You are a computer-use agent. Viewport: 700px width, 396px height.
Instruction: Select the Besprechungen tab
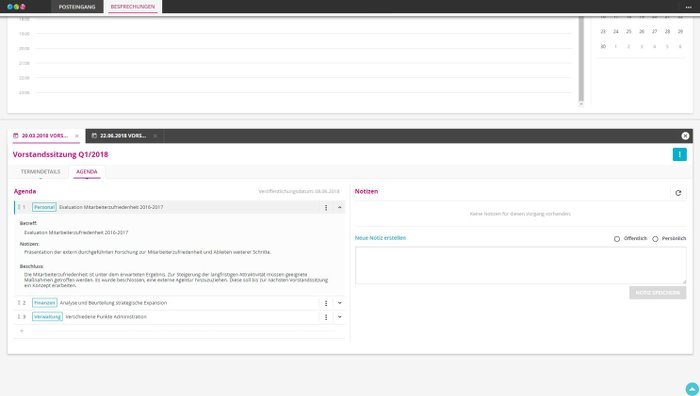(x=133, y=7)
